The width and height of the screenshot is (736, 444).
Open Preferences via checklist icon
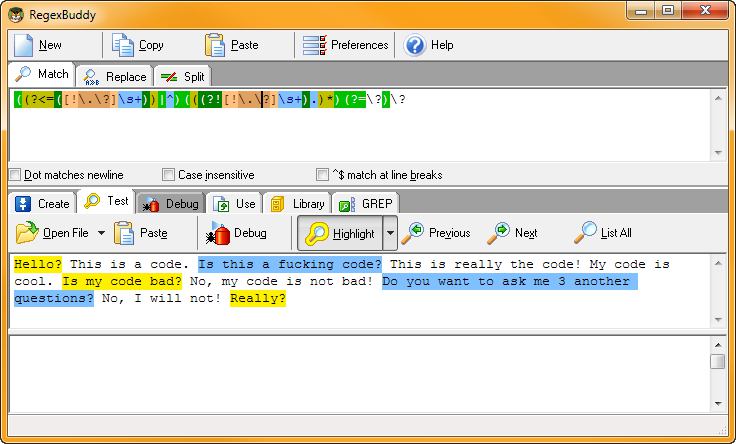pyautogui.click(x=314, y=45)
